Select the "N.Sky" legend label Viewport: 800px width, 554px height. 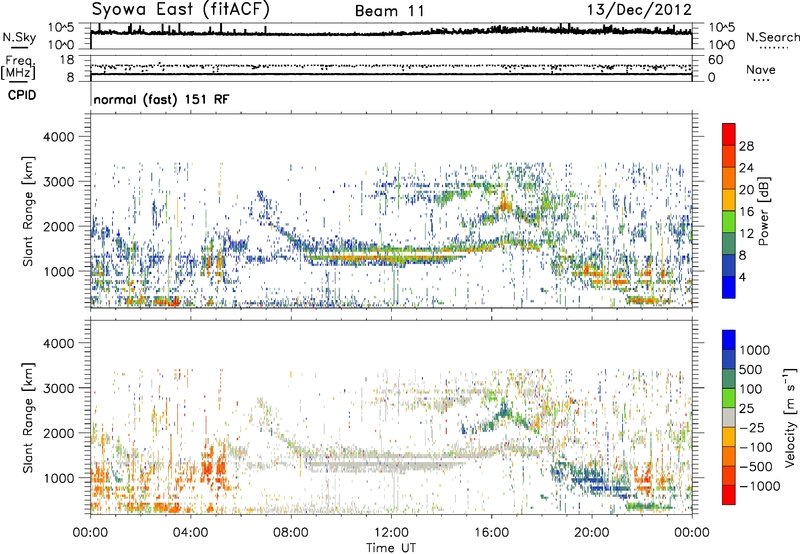point(19,37)
